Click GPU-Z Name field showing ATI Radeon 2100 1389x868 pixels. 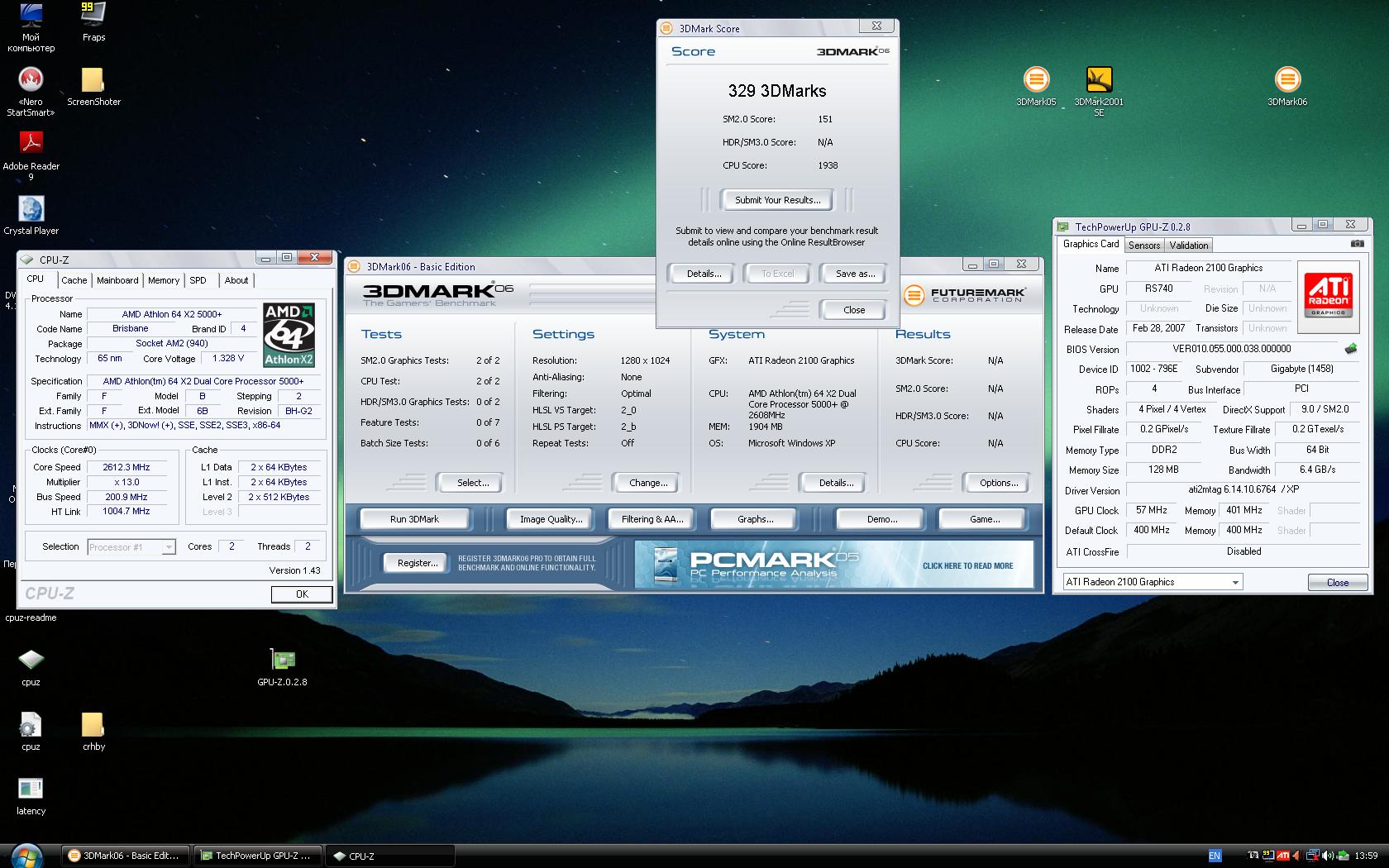(1208, 268)
